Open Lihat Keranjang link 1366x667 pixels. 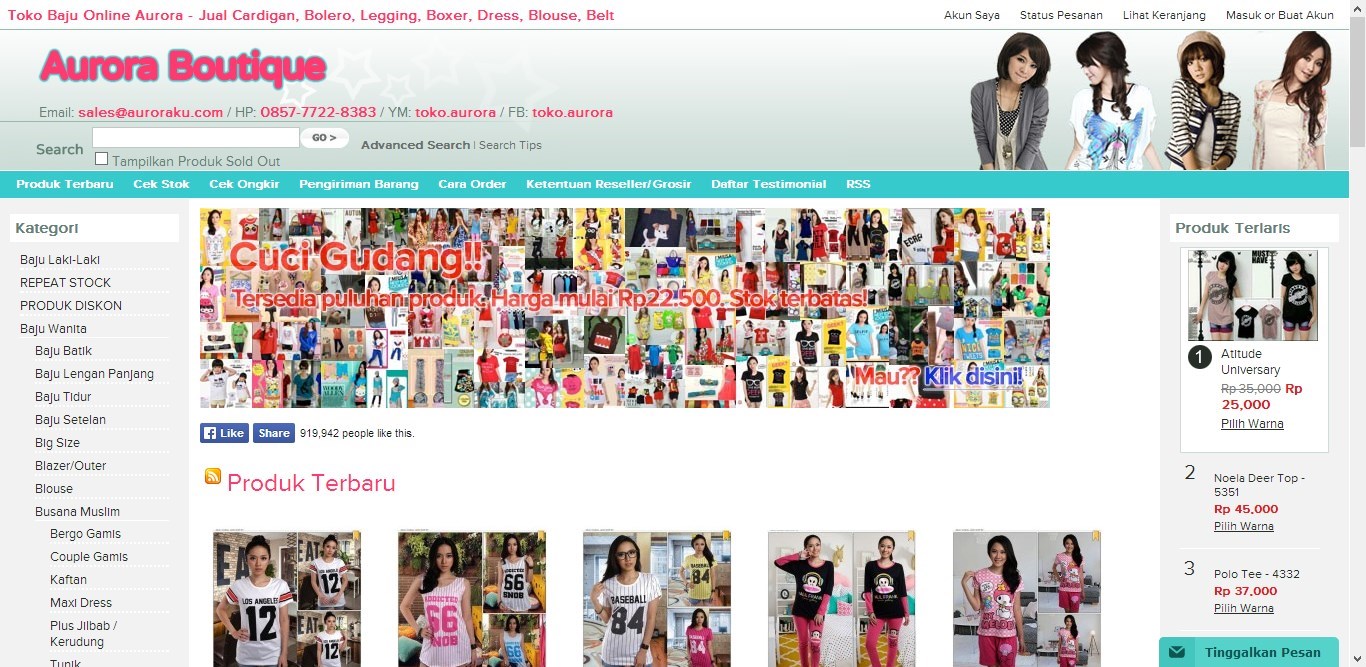pyautogui.click(x=1164, y=15)
